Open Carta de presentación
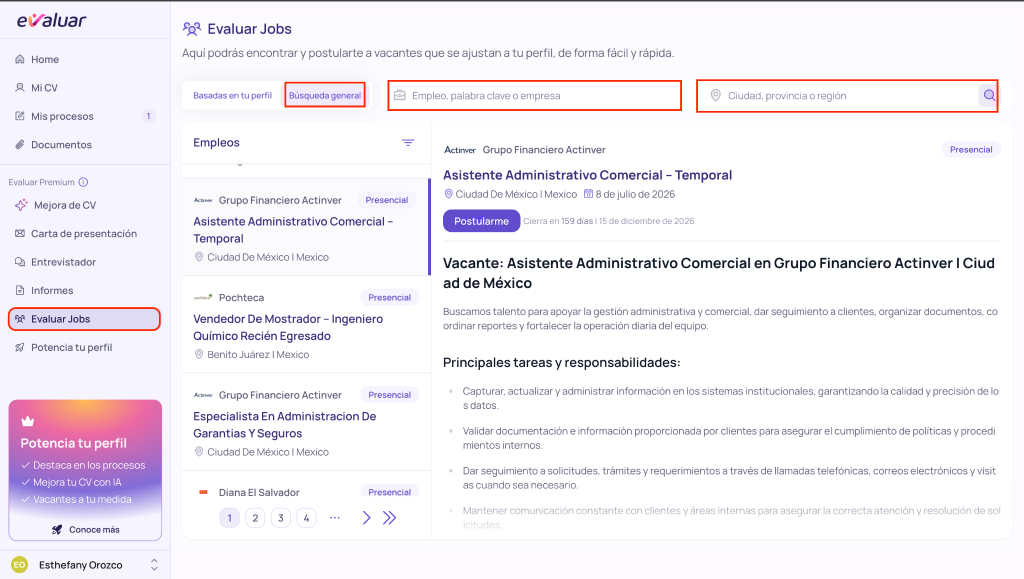This screenshot has height=579, width=1024. click(85, 234)
